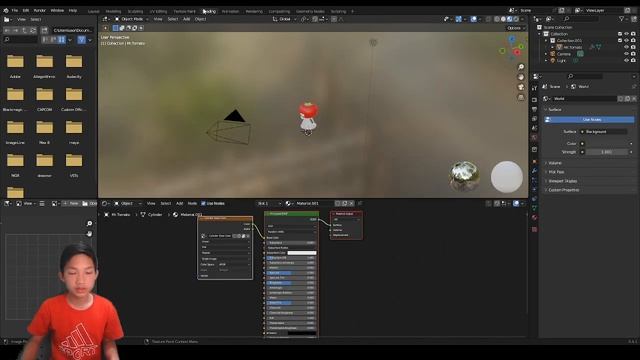Image resolution: width=640 pixels, height=360 pixels.
Task: Open the Render properties tab icon
Action: (x=534, y=100)
